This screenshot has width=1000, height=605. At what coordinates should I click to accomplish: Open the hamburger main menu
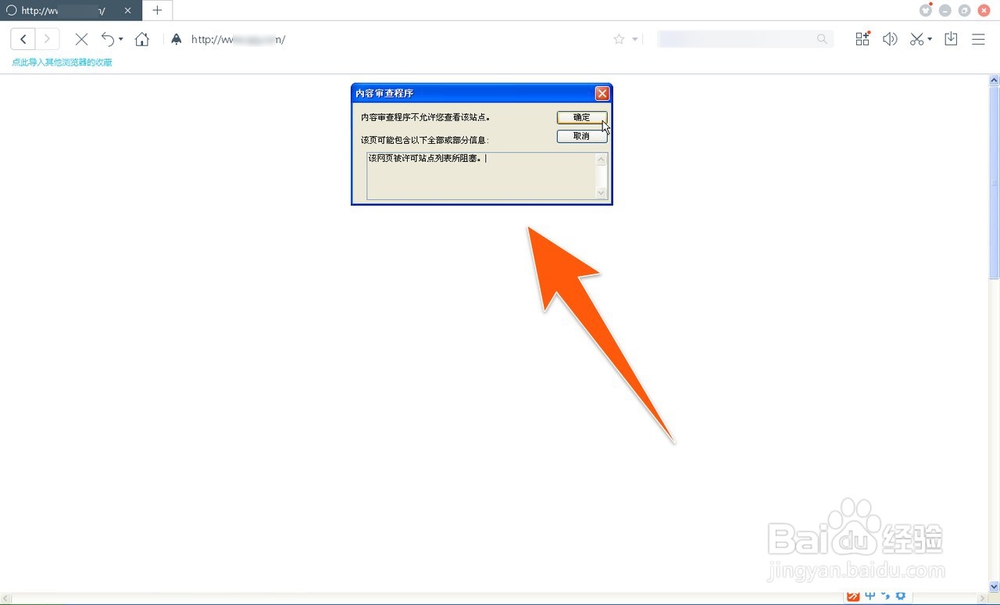(x=978, y=40)
